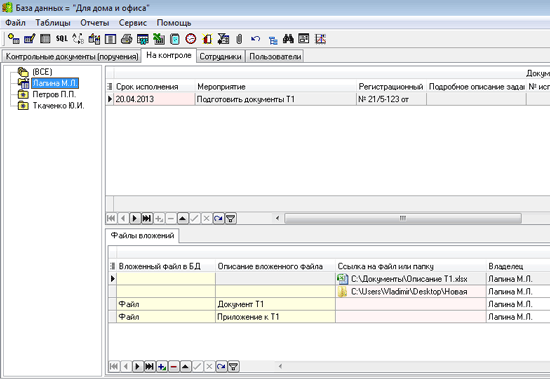550x379 pixels.
Task: Click the A-Z sort toolbar icon
Action: coord(78,39)
